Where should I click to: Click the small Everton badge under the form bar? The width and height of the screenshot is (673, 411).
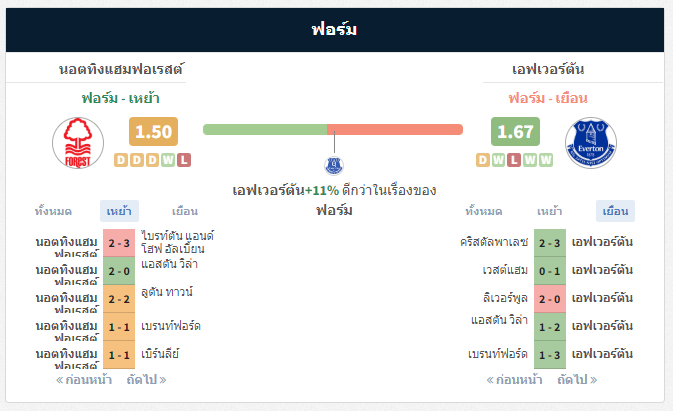pyautogui.click(x=334, y=165)
